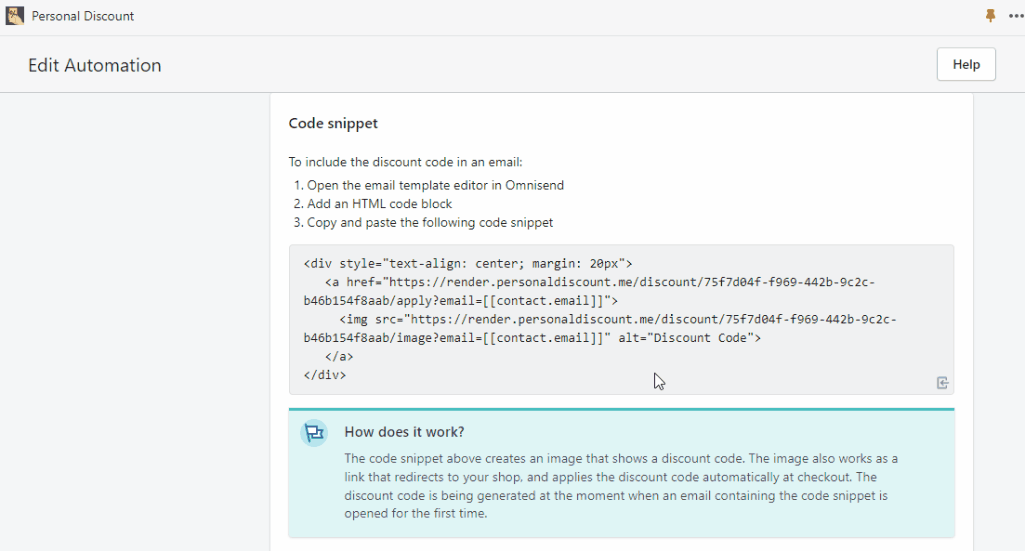The width and height of the screenshot is (1025, 551).
Task: Click the Personal Discount app logo icon
Action: pyautogui.click(x=14, y=16)
